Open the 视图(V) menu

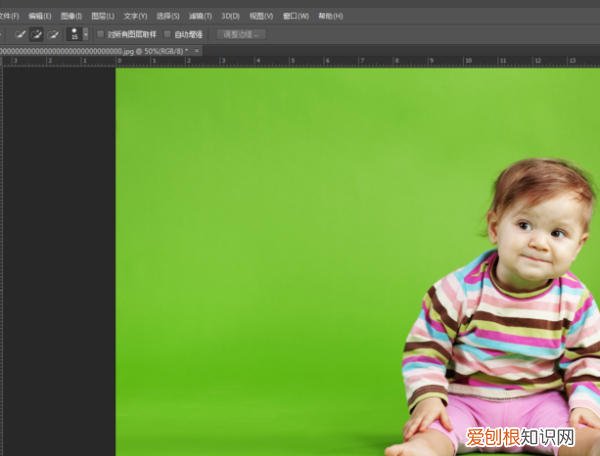pyautogui.click(x=261, y=17)
